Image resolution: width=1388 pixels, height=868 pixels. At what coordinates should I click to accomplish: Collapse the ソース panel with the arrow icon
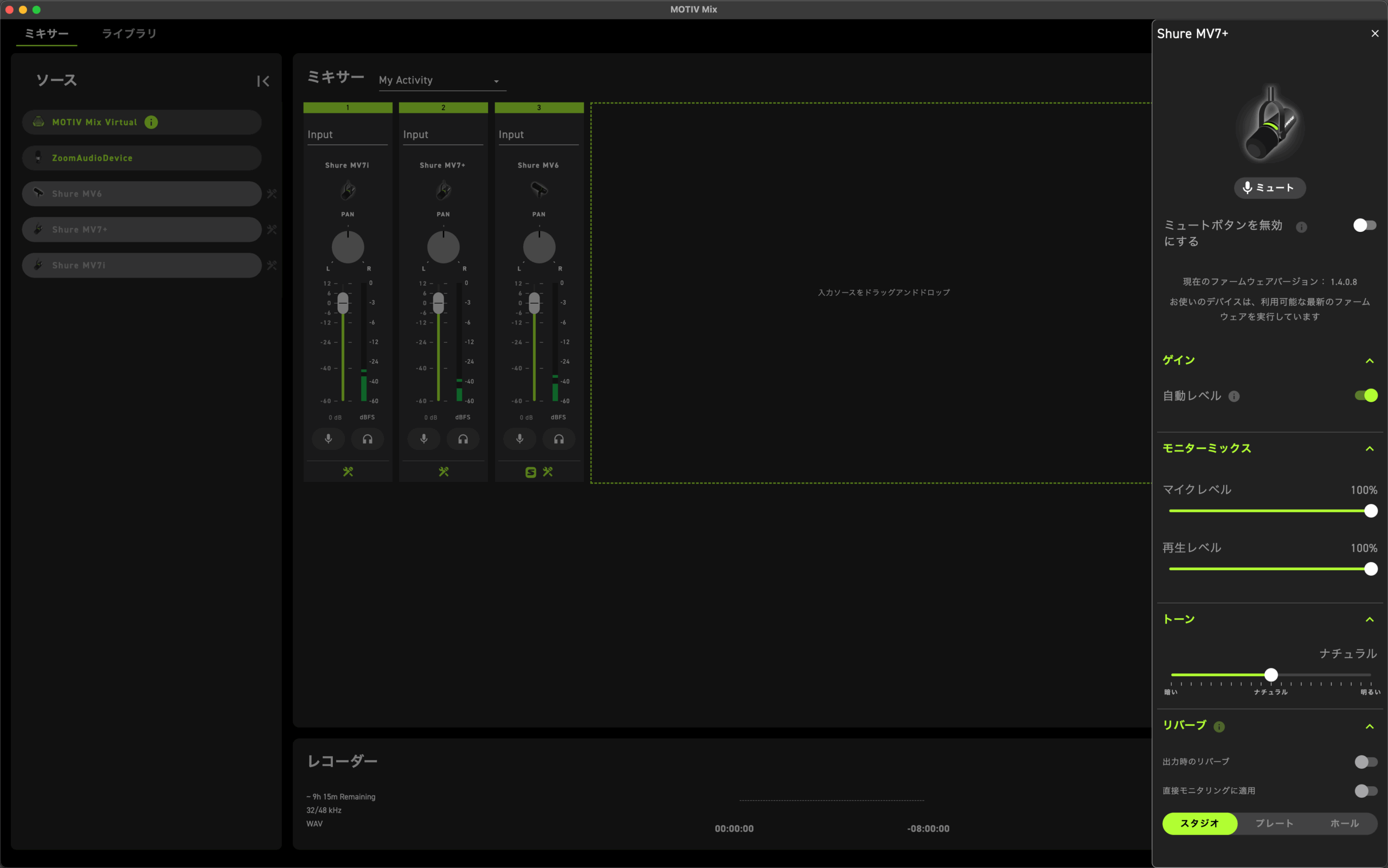[x=263, y=80]
